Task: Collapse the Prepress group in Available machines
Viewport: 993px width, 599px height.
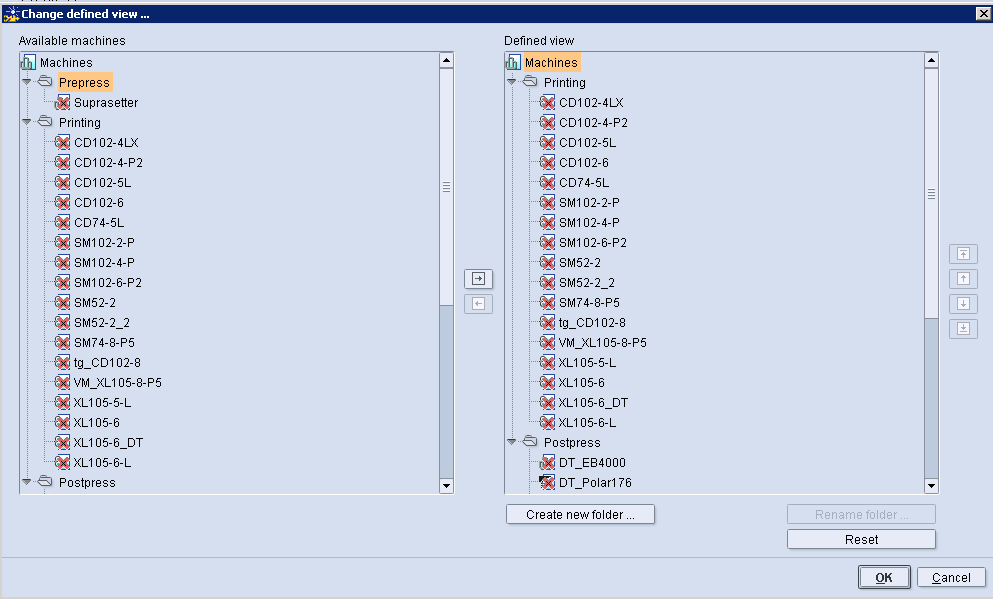Action: click(27, 82)
